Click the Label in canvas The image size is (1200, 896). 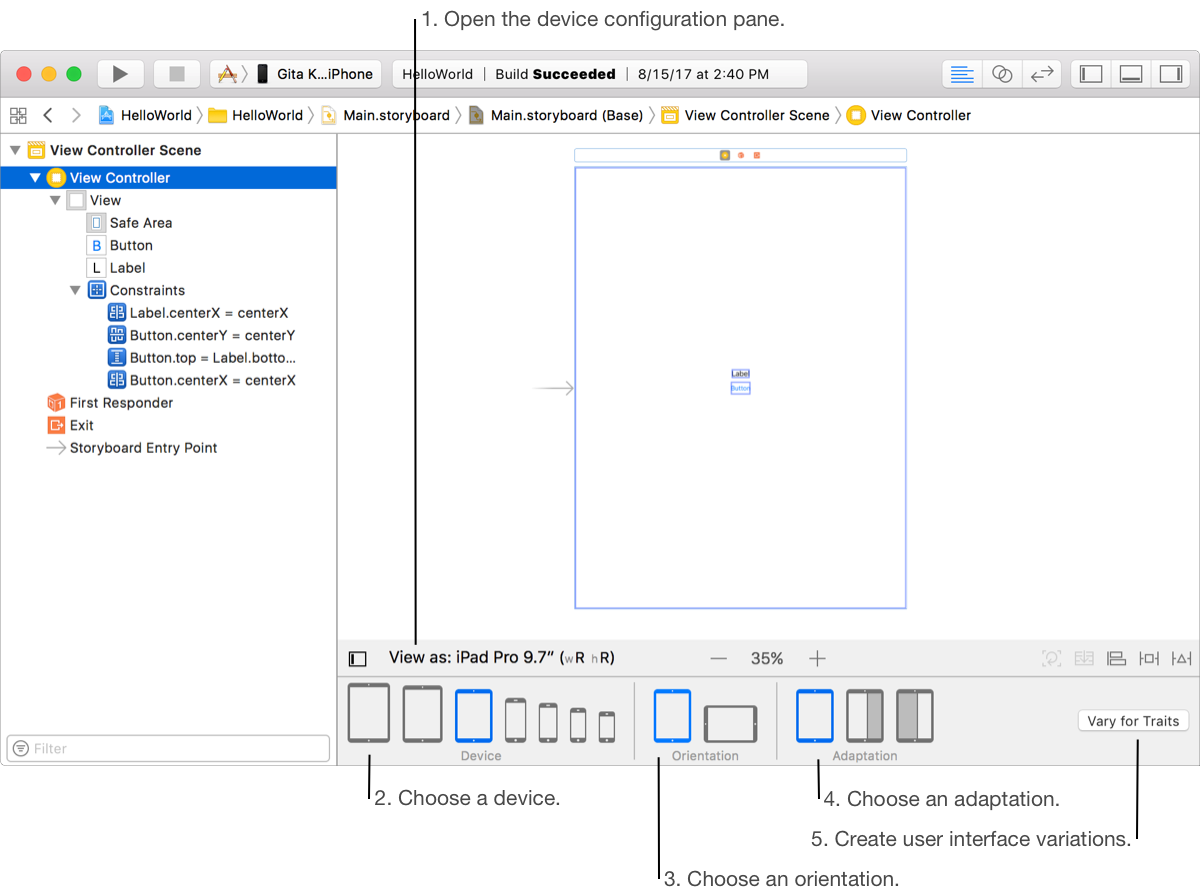click(x=740, y=374)
